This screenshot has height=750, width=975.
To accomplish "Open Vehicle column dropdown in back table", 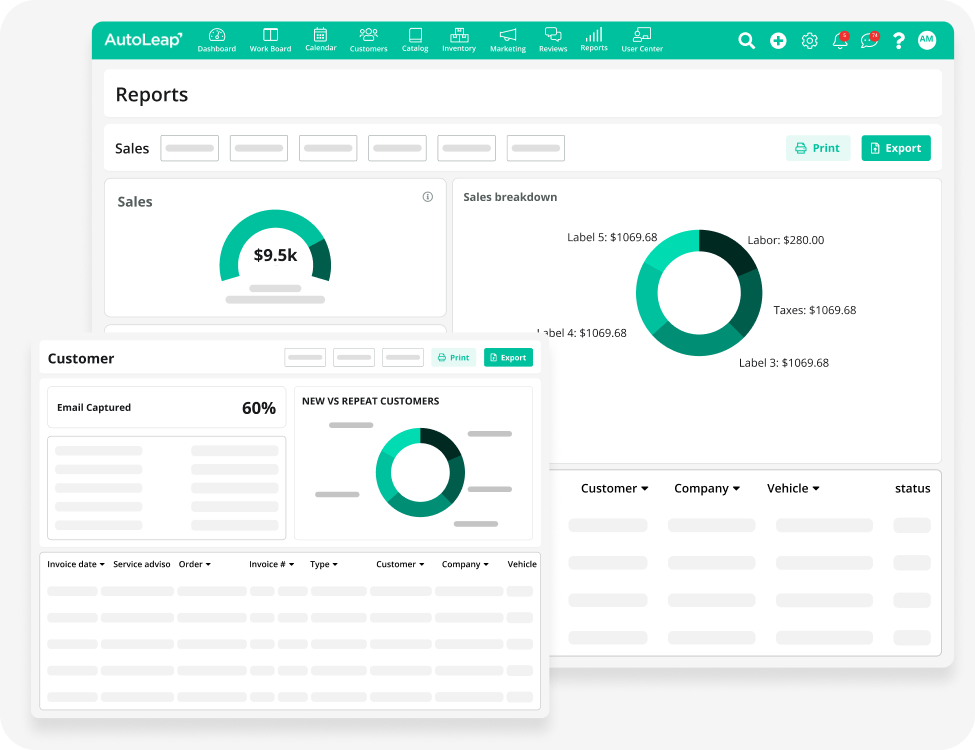I will pyautogui.click(x=793, y=488).
